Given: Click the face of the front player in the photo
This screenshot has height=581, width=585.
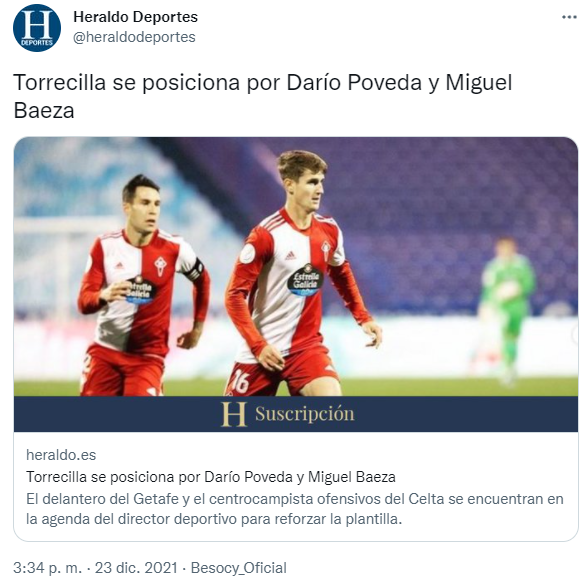Looking at the screenshot, I should 306,187.
